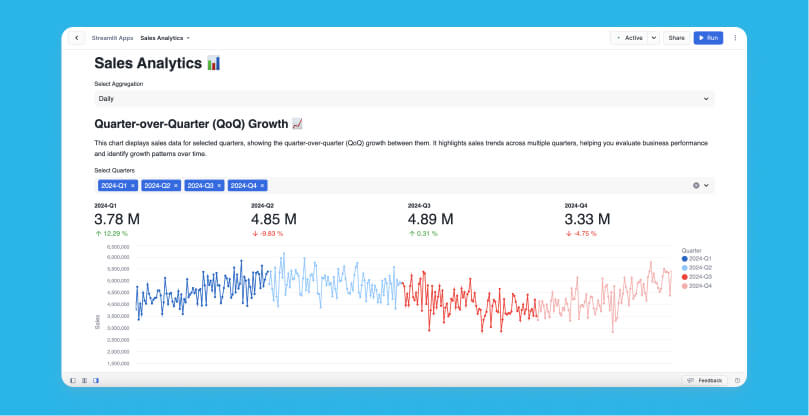This screenshot has width=809, height=416.
Task: Clear all selected quarters
Action: (x=696, y=185)
